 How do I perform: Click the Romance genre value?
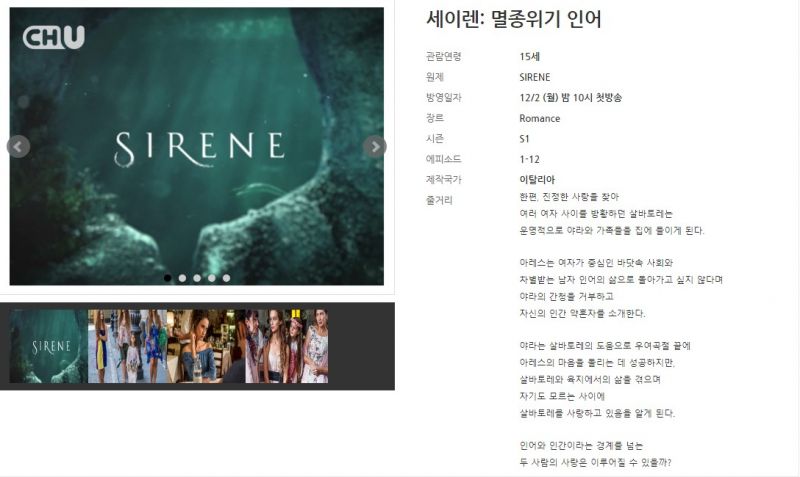(x=540, y=118)
